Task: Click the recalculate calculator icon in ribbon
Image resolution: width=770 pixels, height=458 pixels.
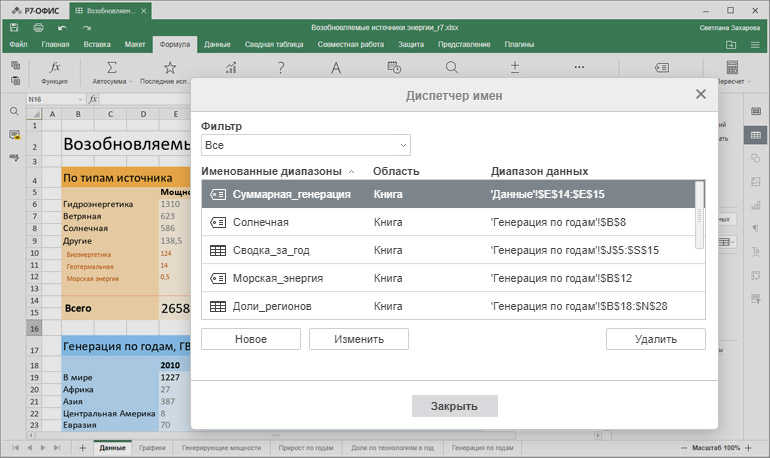Action: click(x=732, y=67)
